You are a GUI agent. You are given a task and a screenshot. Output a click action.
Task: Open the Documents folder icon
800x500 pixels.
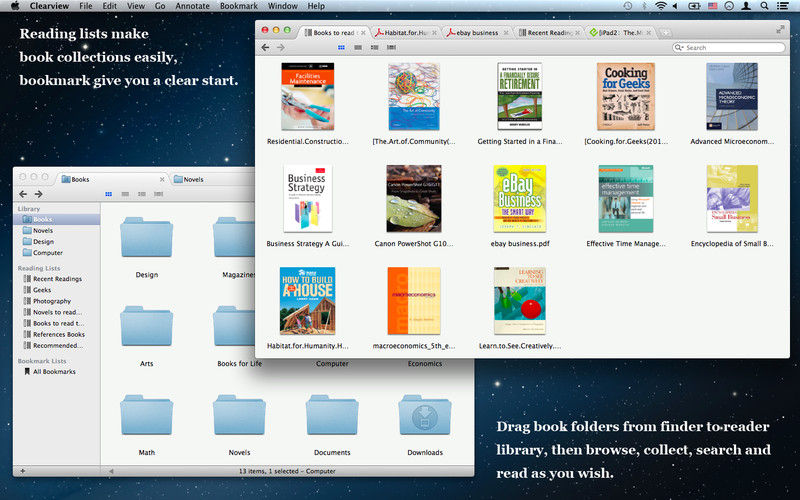[x=332, y=414]
